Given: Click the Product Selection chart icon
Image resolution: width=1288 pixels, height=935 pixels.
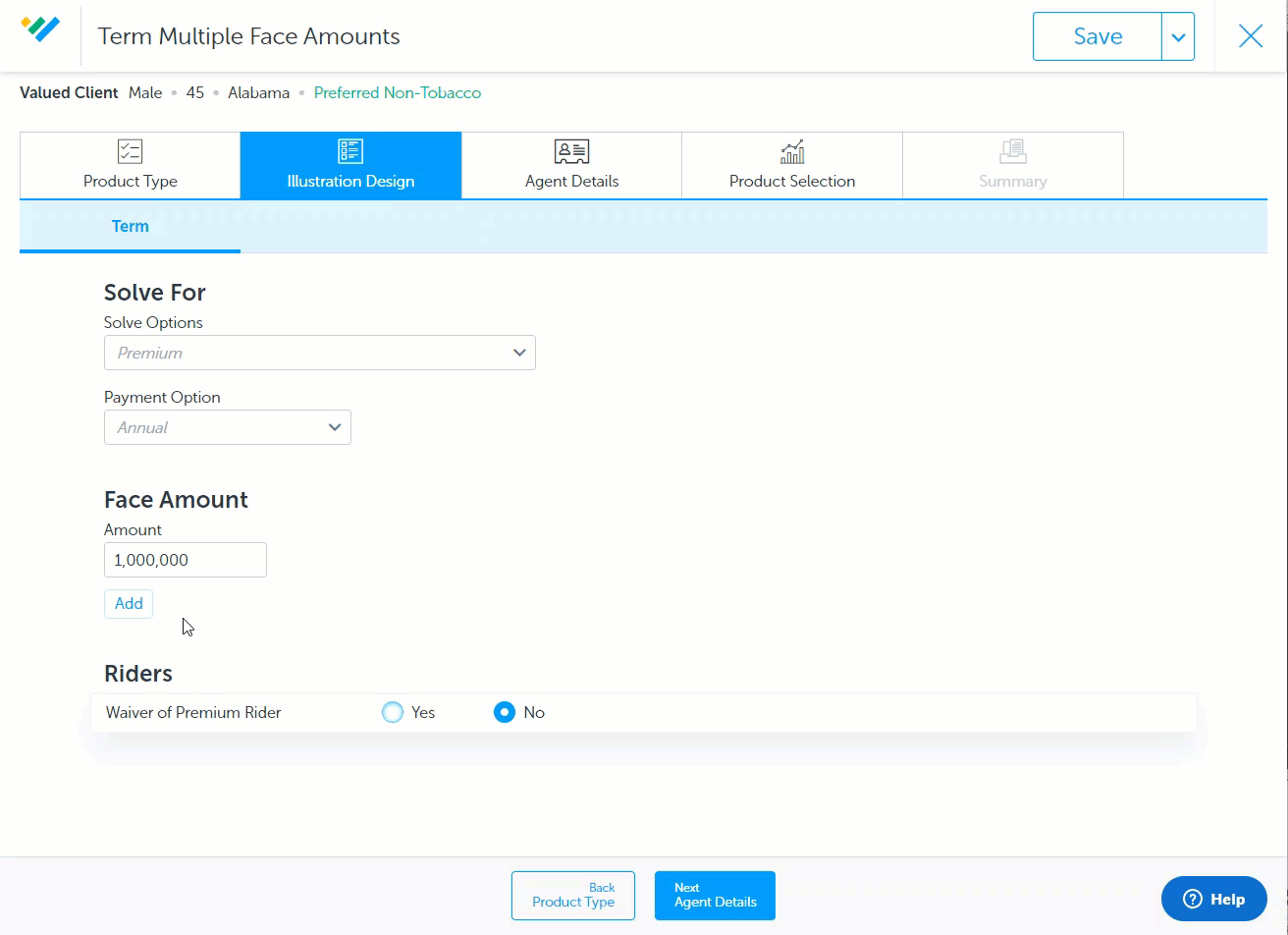Looking at the screenshot, I should click(x=792, y=151).
